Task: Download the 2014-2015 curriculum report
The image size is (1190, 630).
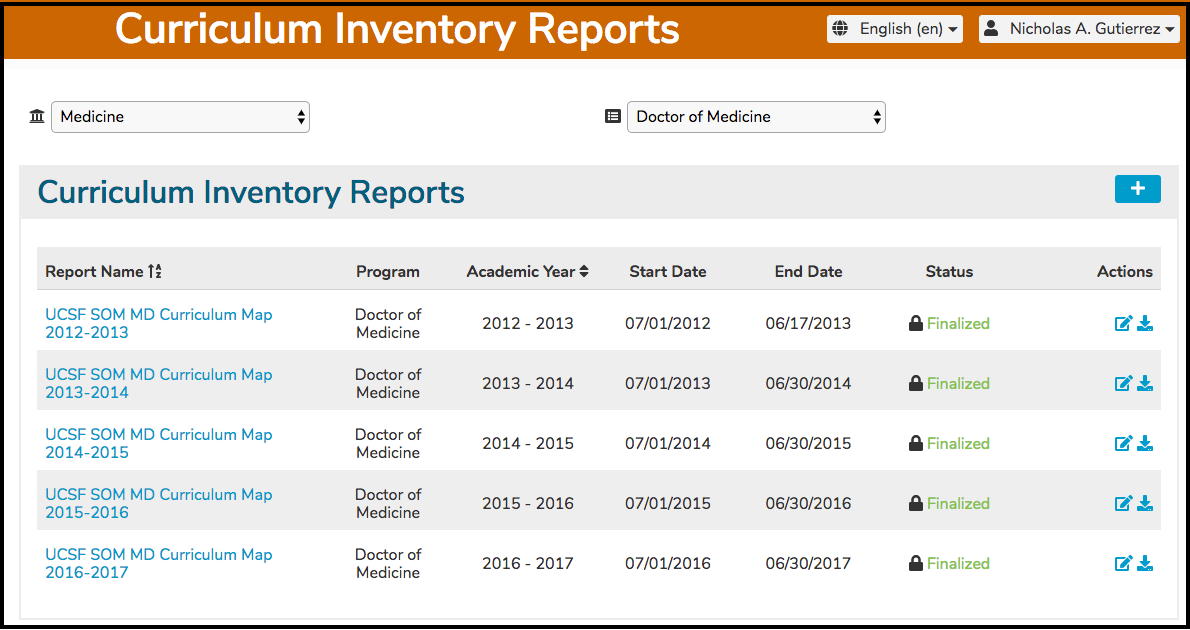Action: 1145,444
